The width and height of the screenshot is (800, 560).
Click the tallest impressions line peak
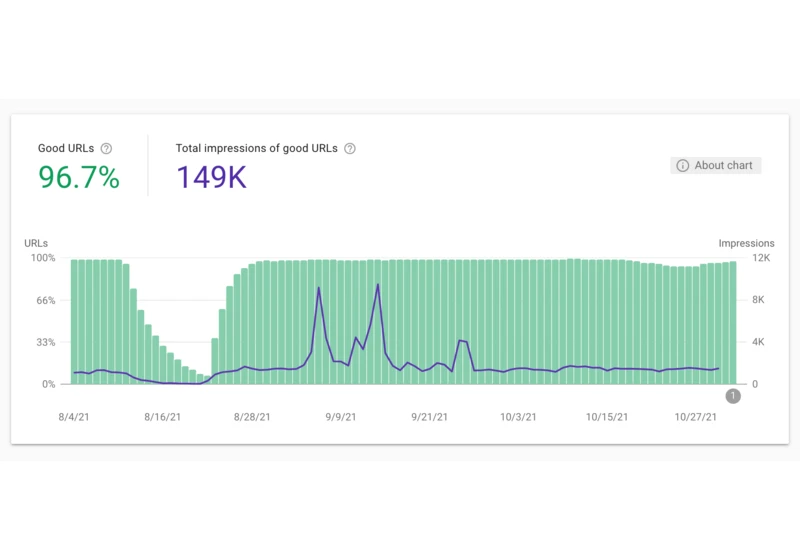click(x=378, y=285)
